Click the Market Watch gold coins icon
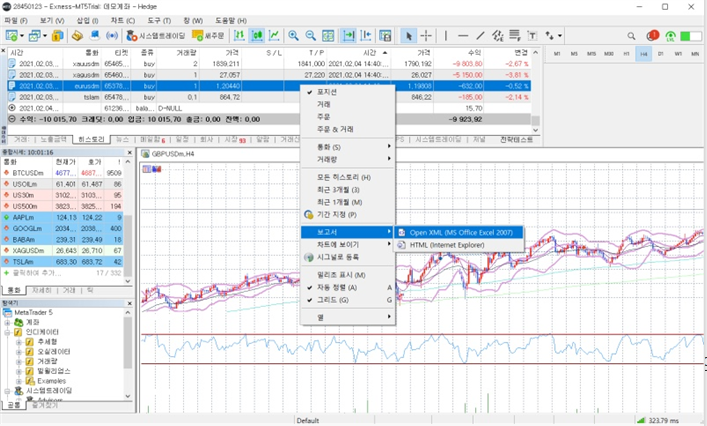Screen dimensions: 707x426 (x=57, y=36)
